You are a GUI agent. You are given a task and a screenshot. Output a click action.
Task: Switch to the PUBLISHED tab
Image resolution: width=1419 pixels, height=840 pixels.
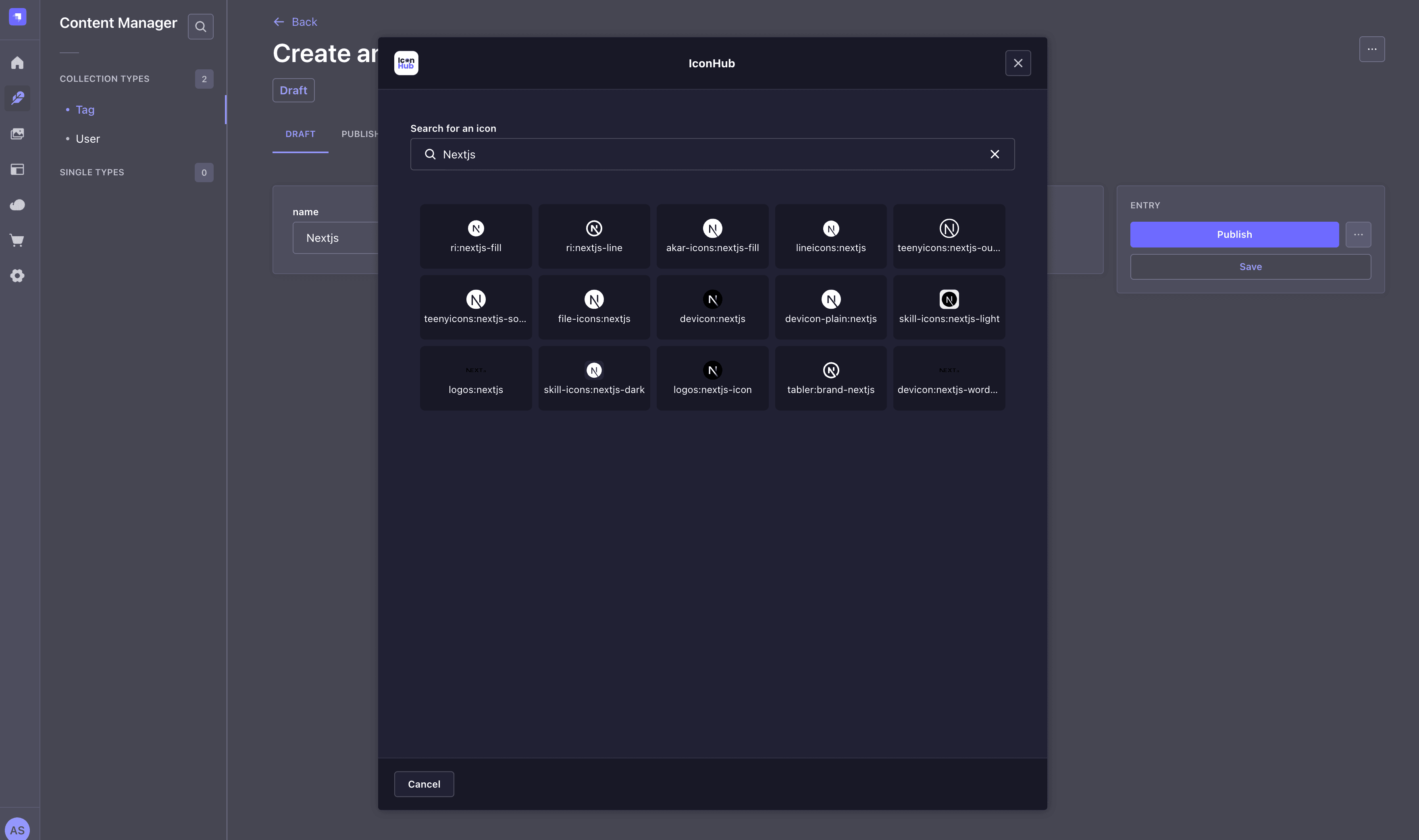pyautogui.click(x=360, y=133)
